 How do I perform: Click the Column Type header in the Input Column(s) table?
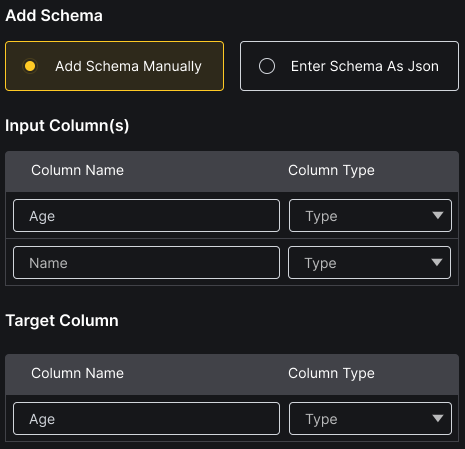point(331,170)
